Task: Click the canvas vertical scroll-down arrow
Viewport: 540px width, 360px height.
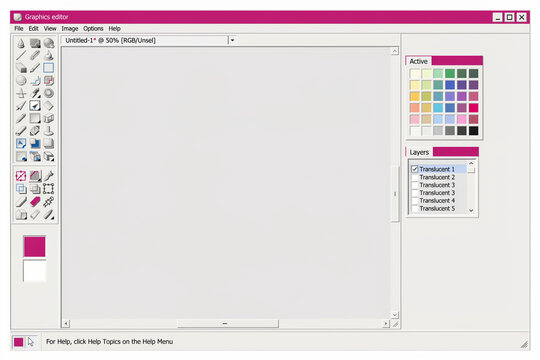Action: 395,315
